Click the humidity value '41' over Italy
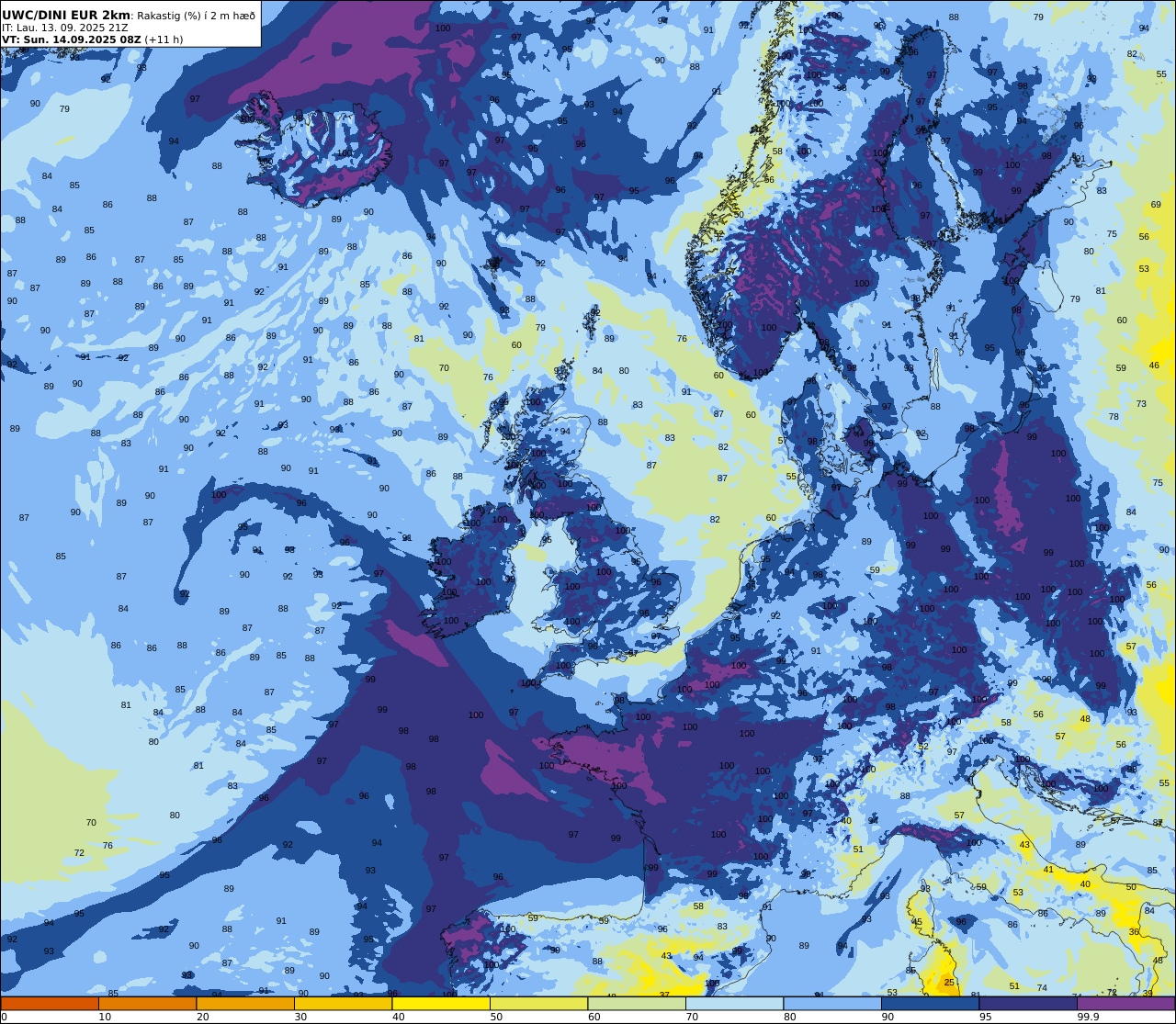This screenshot has width=1176, height=1024. pos(1048,869)
